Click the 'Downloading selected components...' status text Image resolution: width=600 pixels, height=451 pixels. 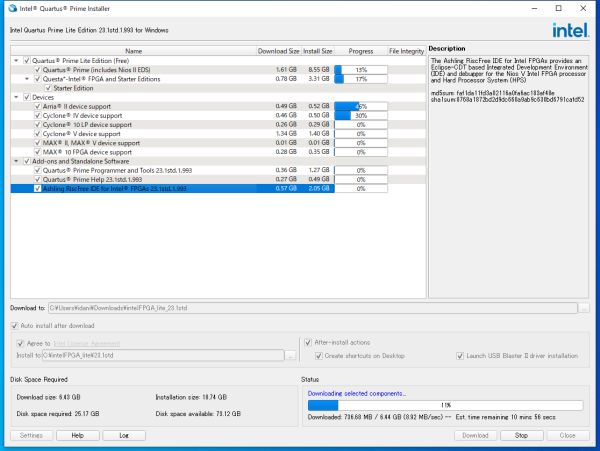tap(357, 393)
